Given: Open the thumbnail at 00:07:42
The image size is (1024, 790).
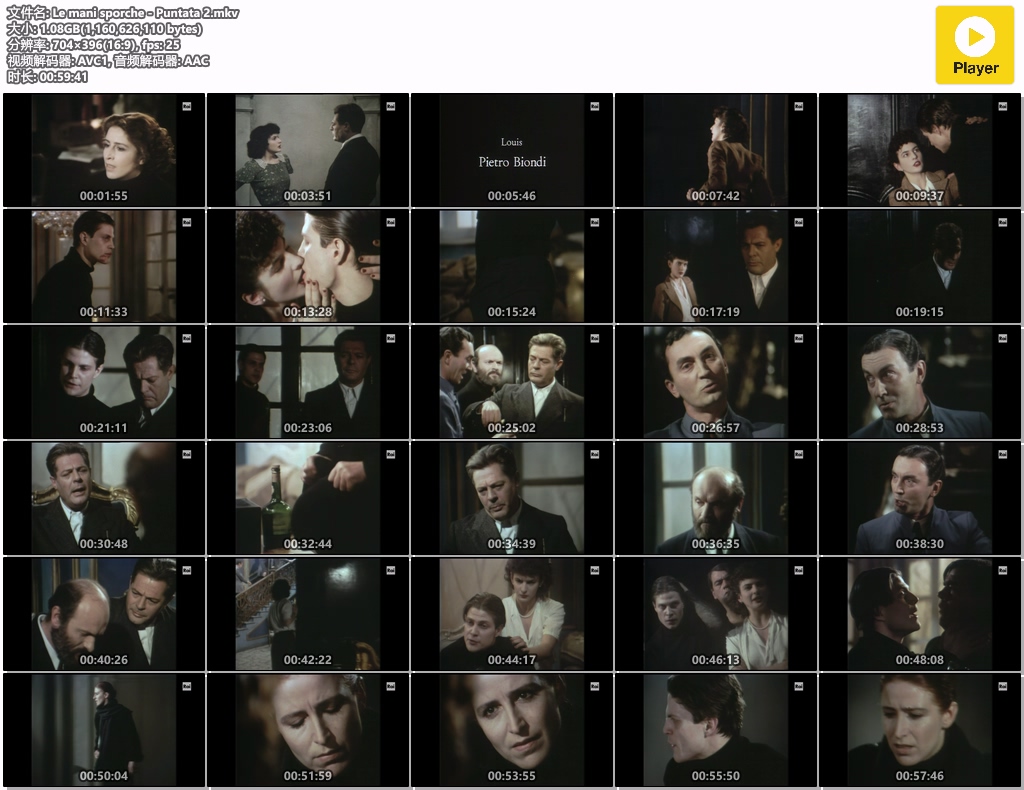Looking at the screenshot, I should click(716, 150).
